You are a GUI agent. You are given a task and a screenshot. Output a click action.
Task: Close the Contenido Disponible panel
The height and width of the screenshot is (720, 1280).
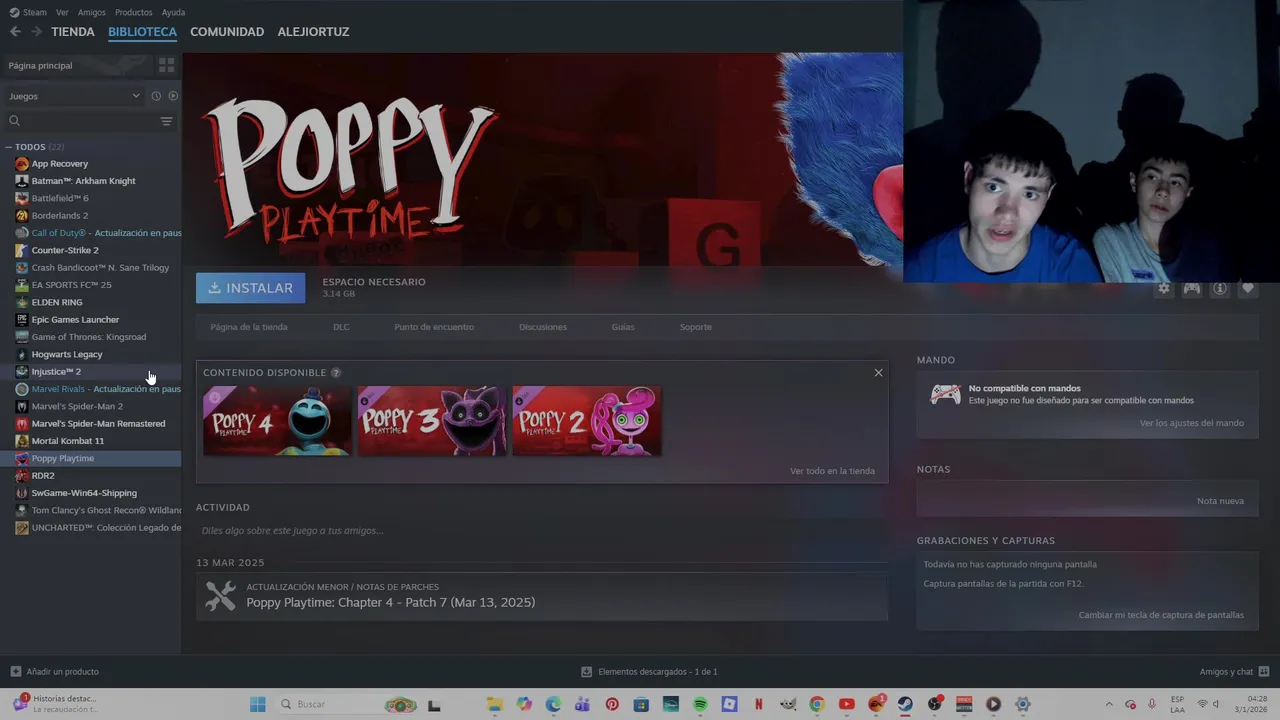[878, 373]
